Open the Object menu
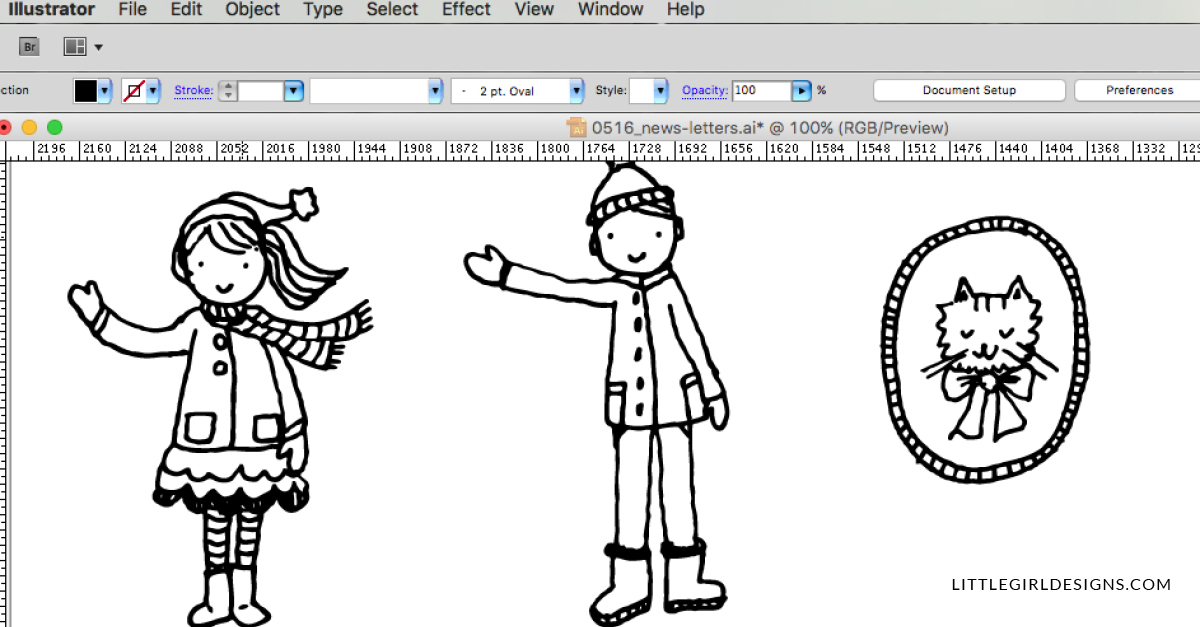Image resolution: width=1200 pixels, height=627 pixels. tap(253, 10)
